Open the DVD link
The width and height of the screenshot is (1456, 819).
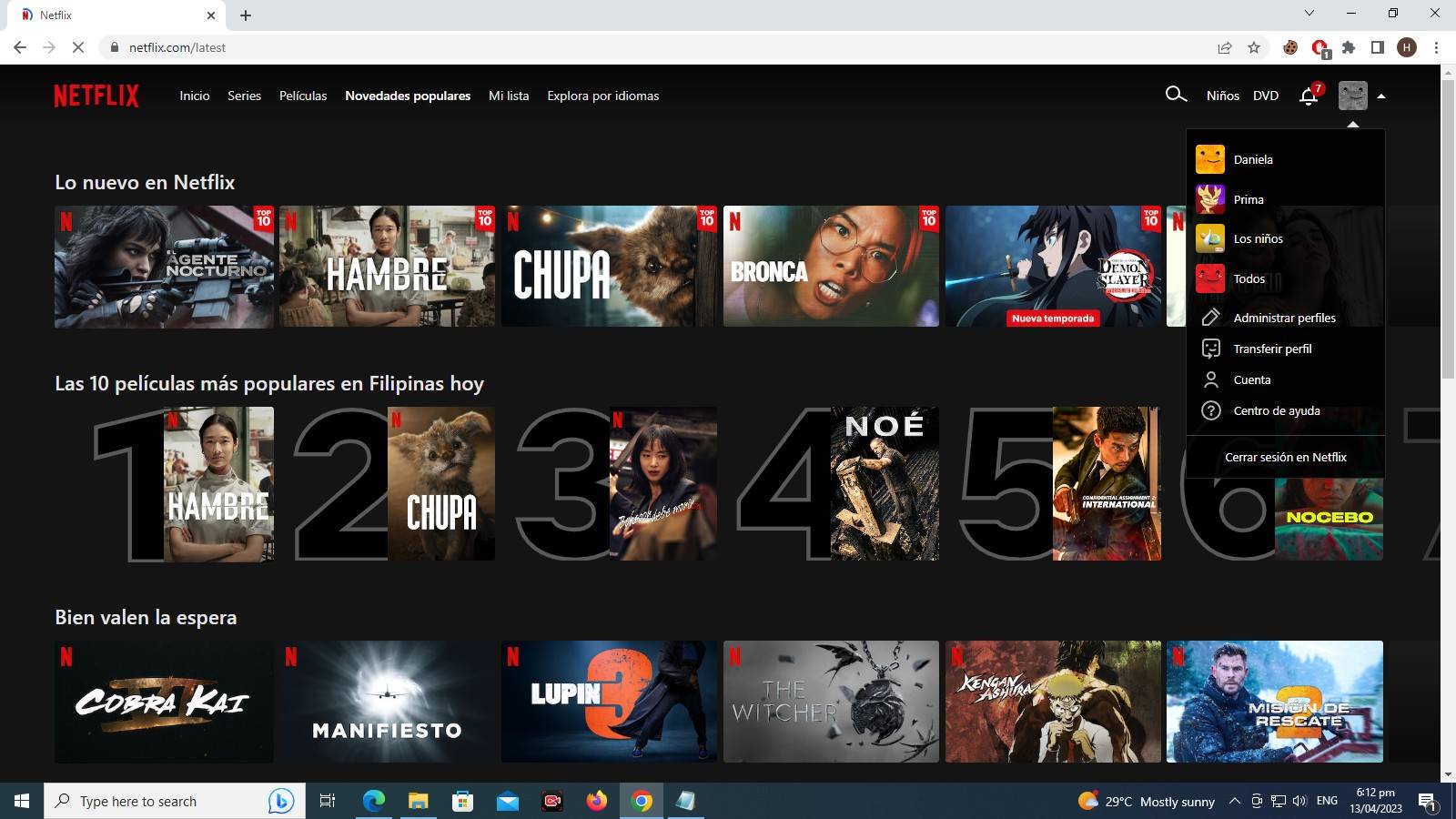(1266, 96)
